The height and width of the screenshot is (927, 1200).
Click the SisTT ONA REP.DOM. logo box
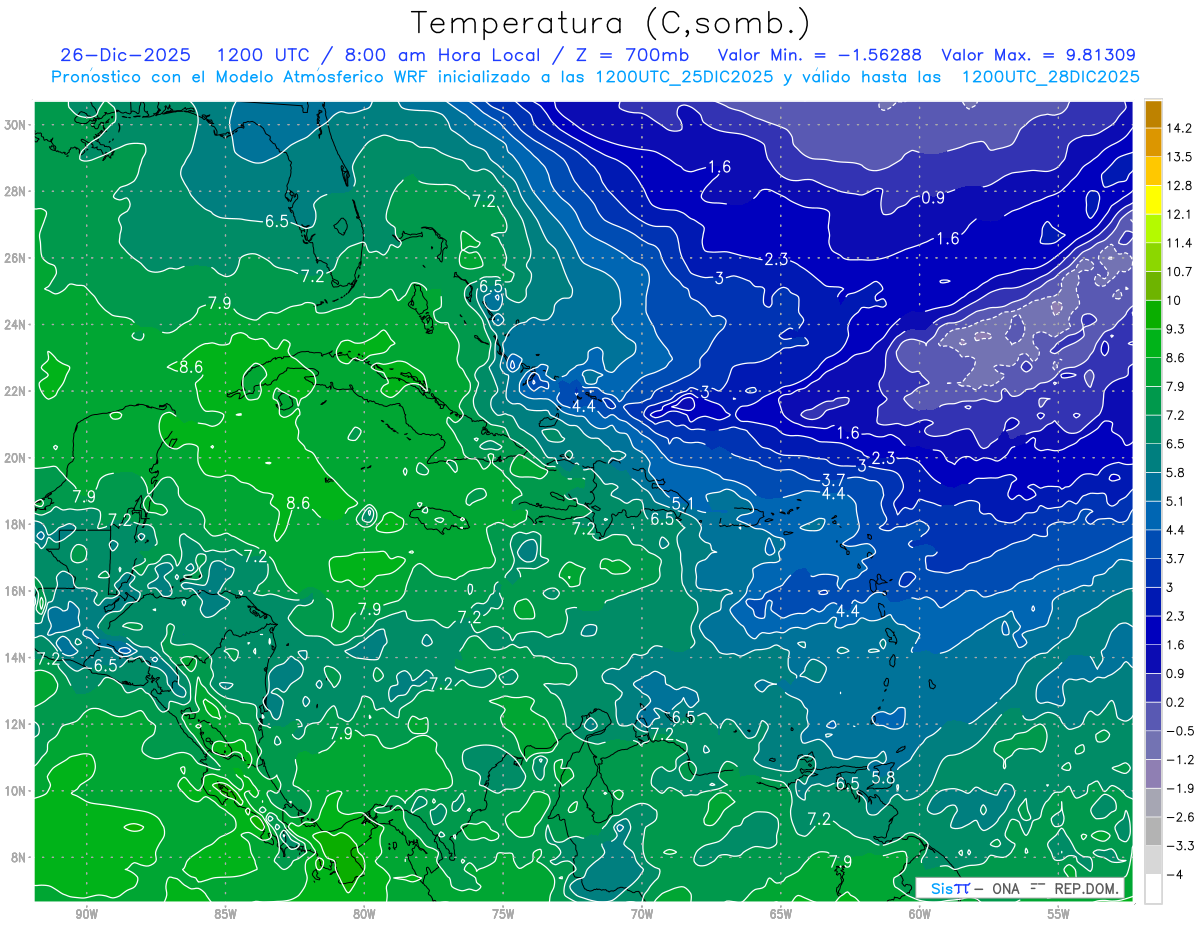point(1020,888)
